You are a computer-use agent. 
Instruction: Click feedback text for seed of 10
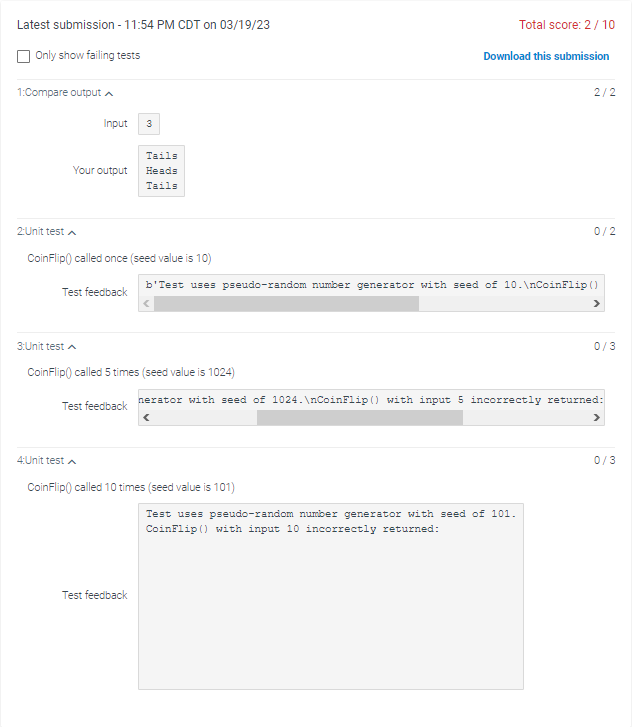pos(371,285)
